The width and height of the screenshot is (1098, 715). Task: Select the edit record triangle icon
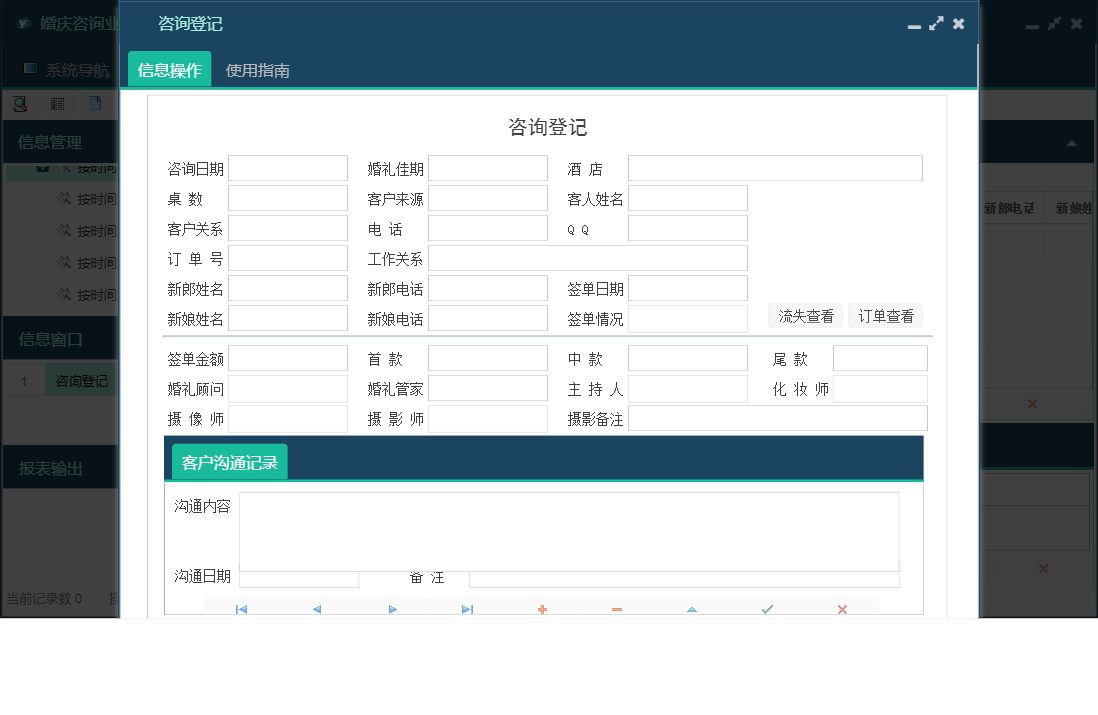691,607
